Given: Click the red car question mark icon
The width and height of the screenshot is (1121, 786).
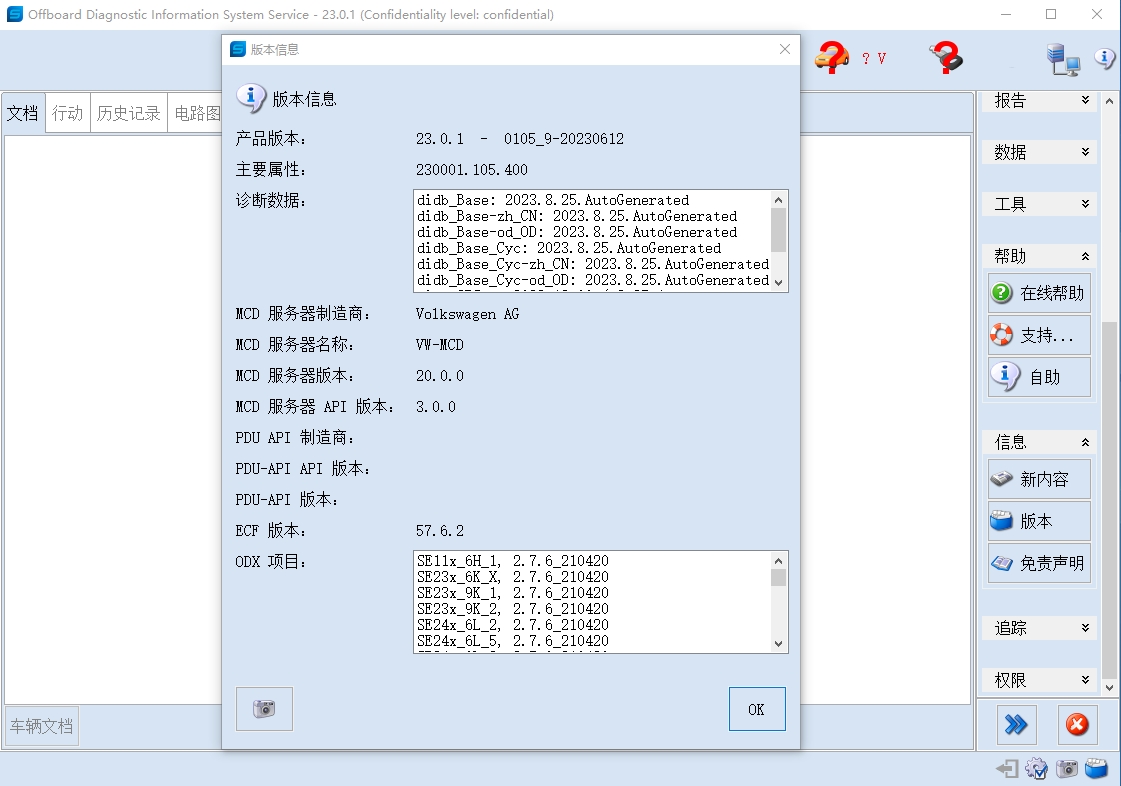Looking at the screenshot, I should click(x=831, y=57).
